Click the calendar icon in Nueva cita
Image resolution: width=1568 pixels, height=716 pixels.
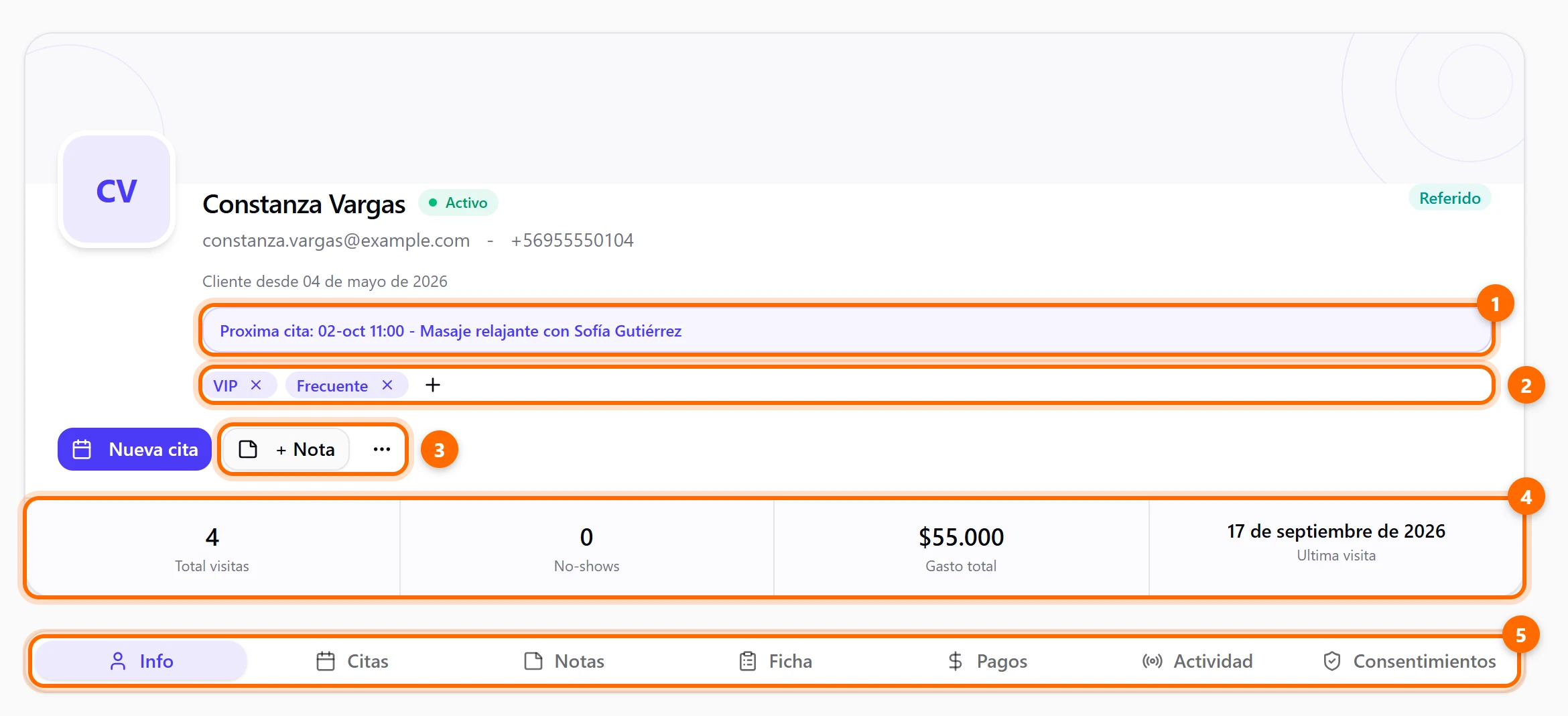pos(82,449)
